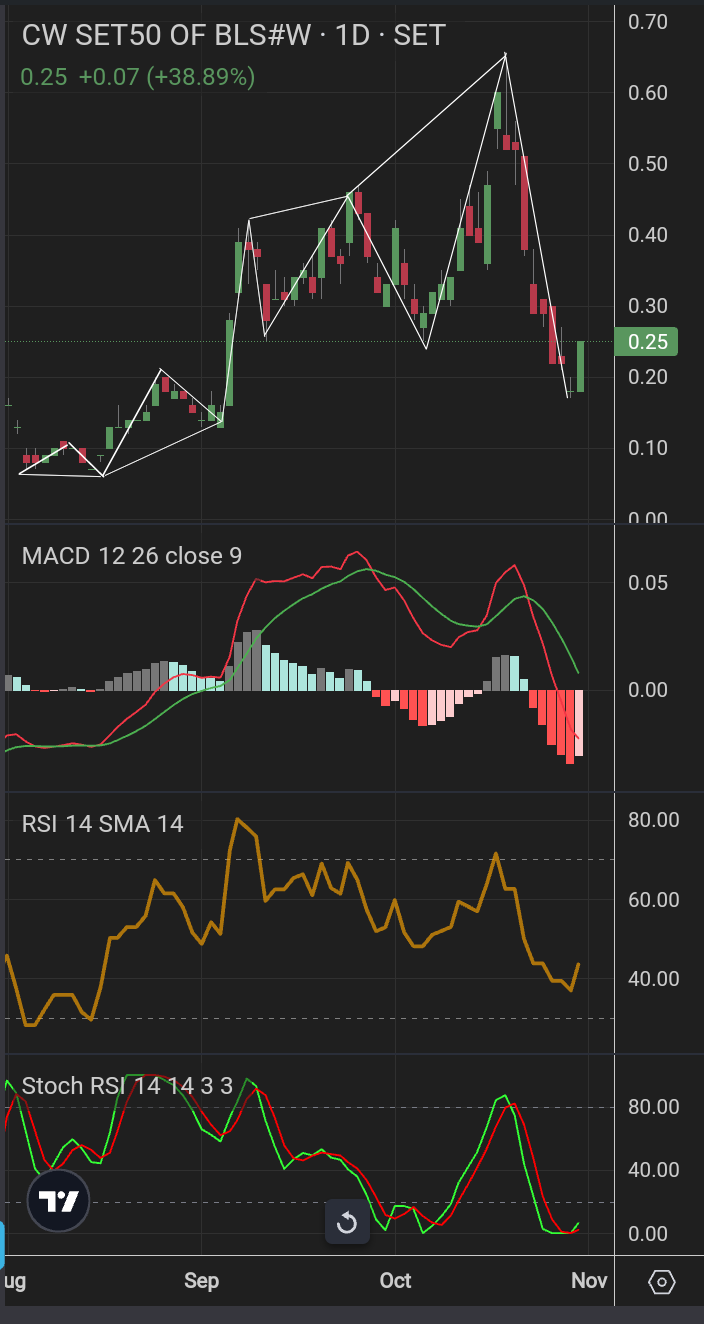
Task: Click the 0.05 MACD axis value
Action: pyautogui.click(x=647, y=583)
